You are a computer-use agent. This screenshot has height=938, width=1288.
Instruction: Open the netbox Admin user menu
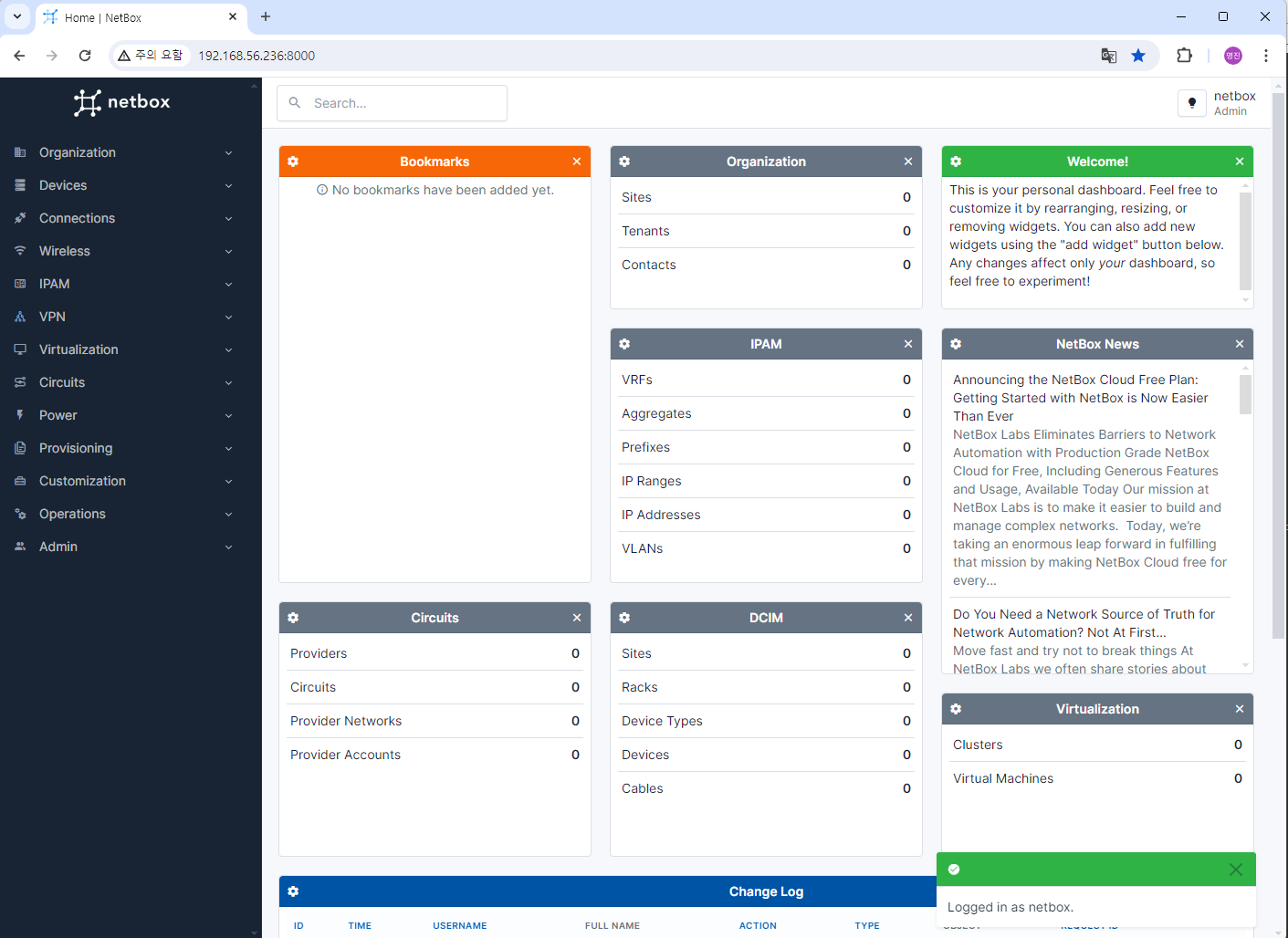click(x=1234, y=103)
